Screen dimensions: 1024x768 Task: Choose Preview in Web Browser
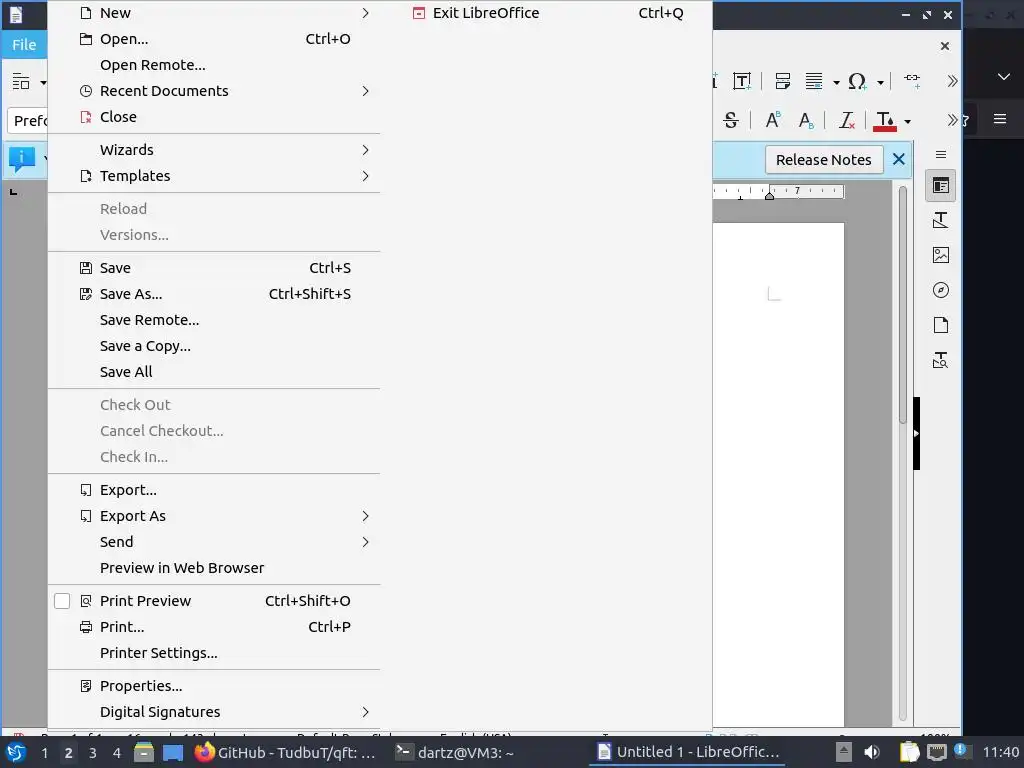coord(214,568)
